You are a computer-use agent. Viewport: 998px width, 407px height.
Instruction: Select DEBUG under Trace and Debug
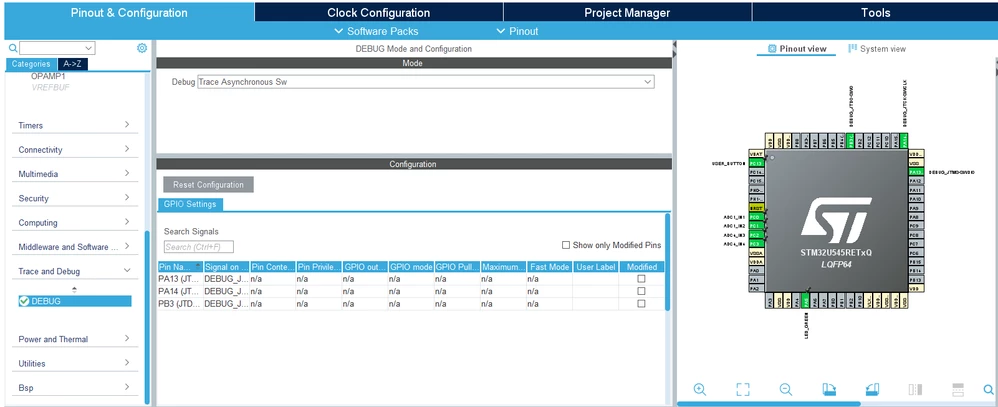tap(75, 301)
